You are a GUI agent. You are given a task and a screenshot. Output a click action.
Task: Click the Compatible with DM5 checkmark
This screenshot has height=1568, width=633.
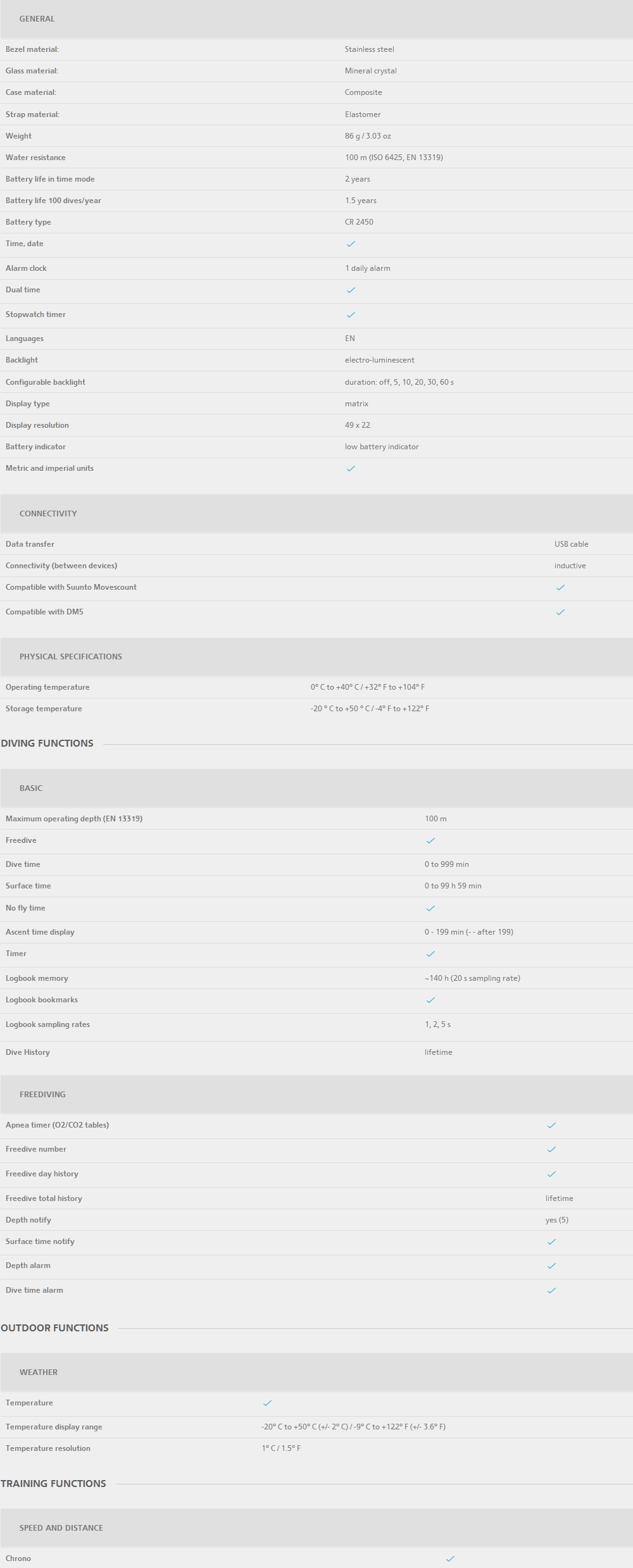(x=560, y=612)
